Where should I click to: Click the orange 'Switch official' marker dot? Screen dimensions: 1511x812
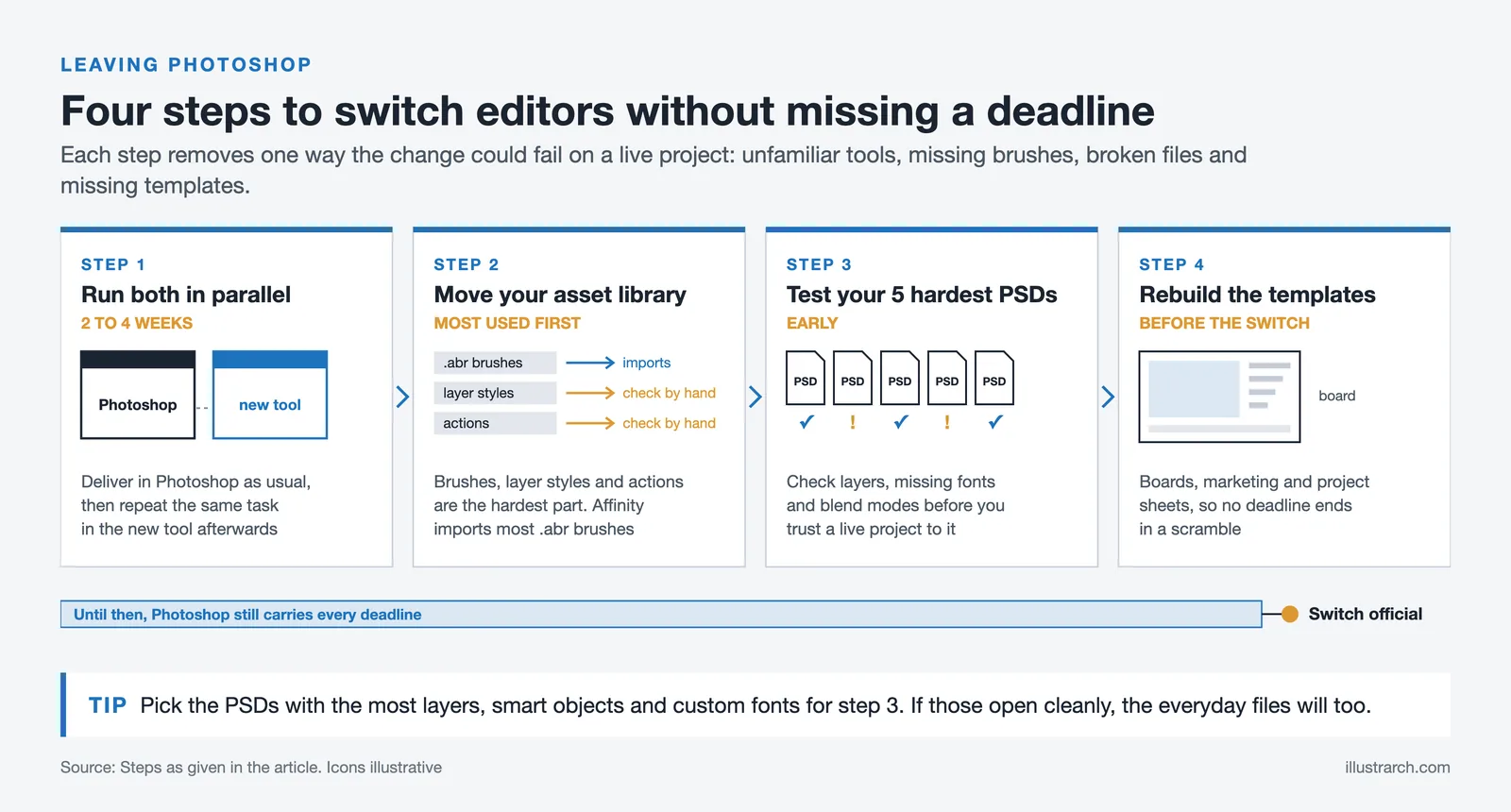[1290, 614]
